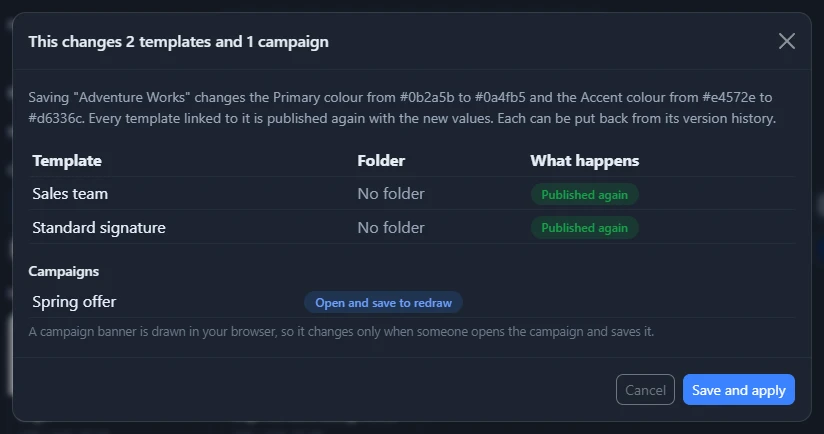Click No folder cell for Standard signature
The width and height of the screenshot is (824, 434).
(390, 228)
